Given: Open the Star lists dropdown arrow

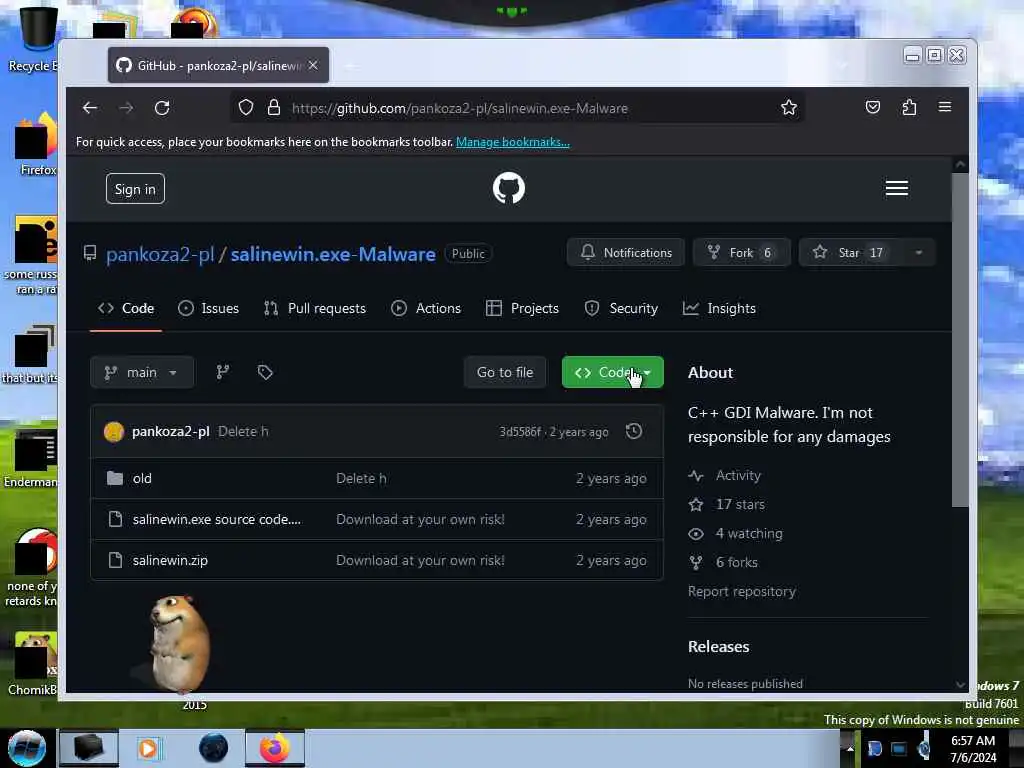Looking at the screenshot, I should tap(918, 253).
